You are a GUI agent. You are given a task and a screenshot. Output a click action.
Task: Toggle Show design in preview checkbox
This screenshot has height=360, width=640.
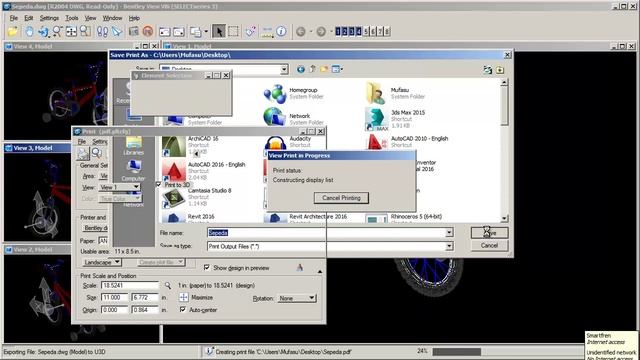(x=207, y=267)
